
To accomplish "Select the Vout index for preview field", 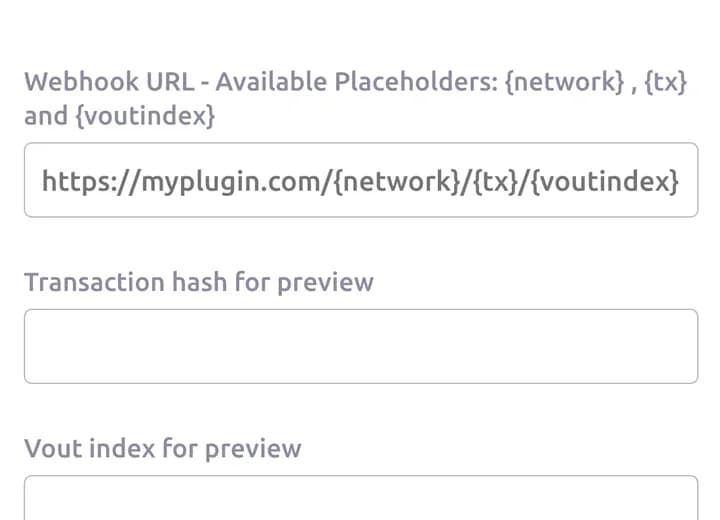I will point(361,498).
